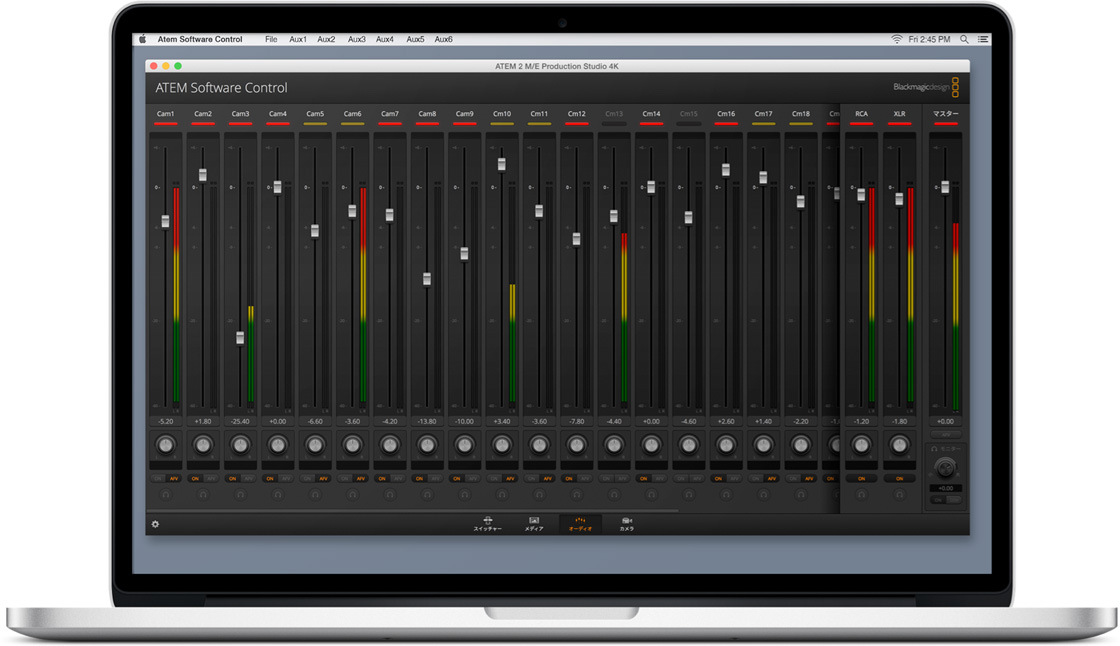Solo Cm12 with its headphone icon
The image size is (1120, 646).
[576, 494]
